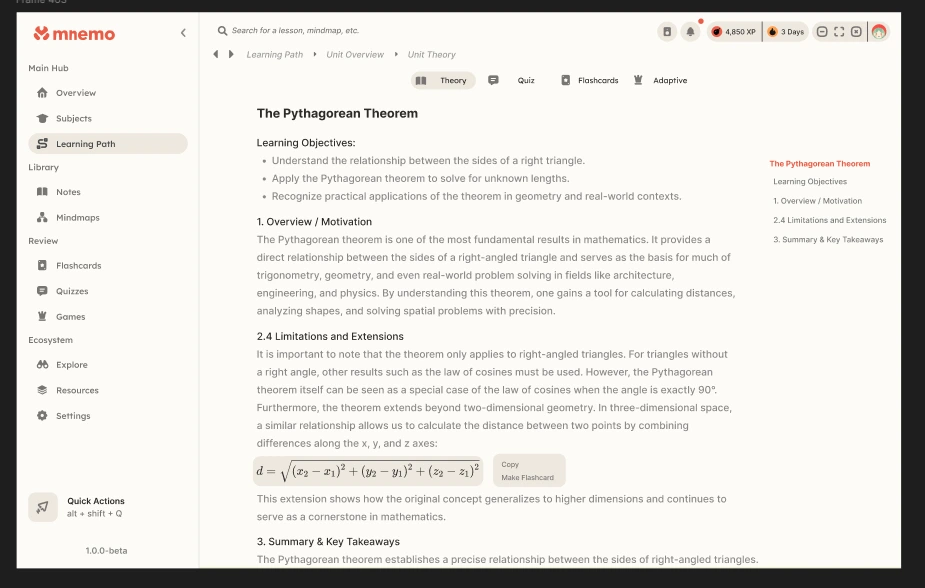Click Make Flashcard for the formula

point(527,478)
